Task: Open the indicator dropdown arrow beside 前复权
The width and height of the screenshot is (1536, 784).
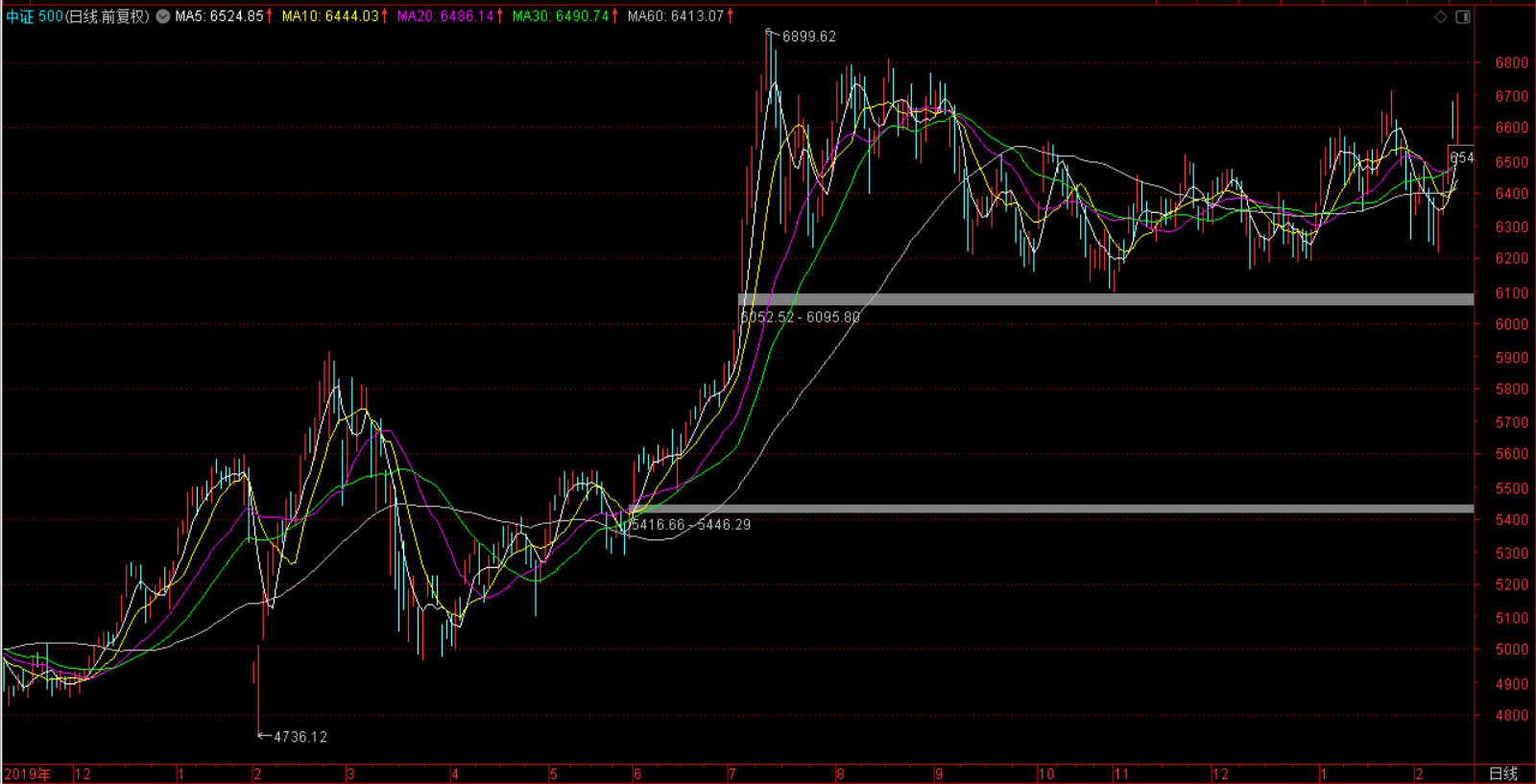Action: pyautogui.click(x=163, y=16)
